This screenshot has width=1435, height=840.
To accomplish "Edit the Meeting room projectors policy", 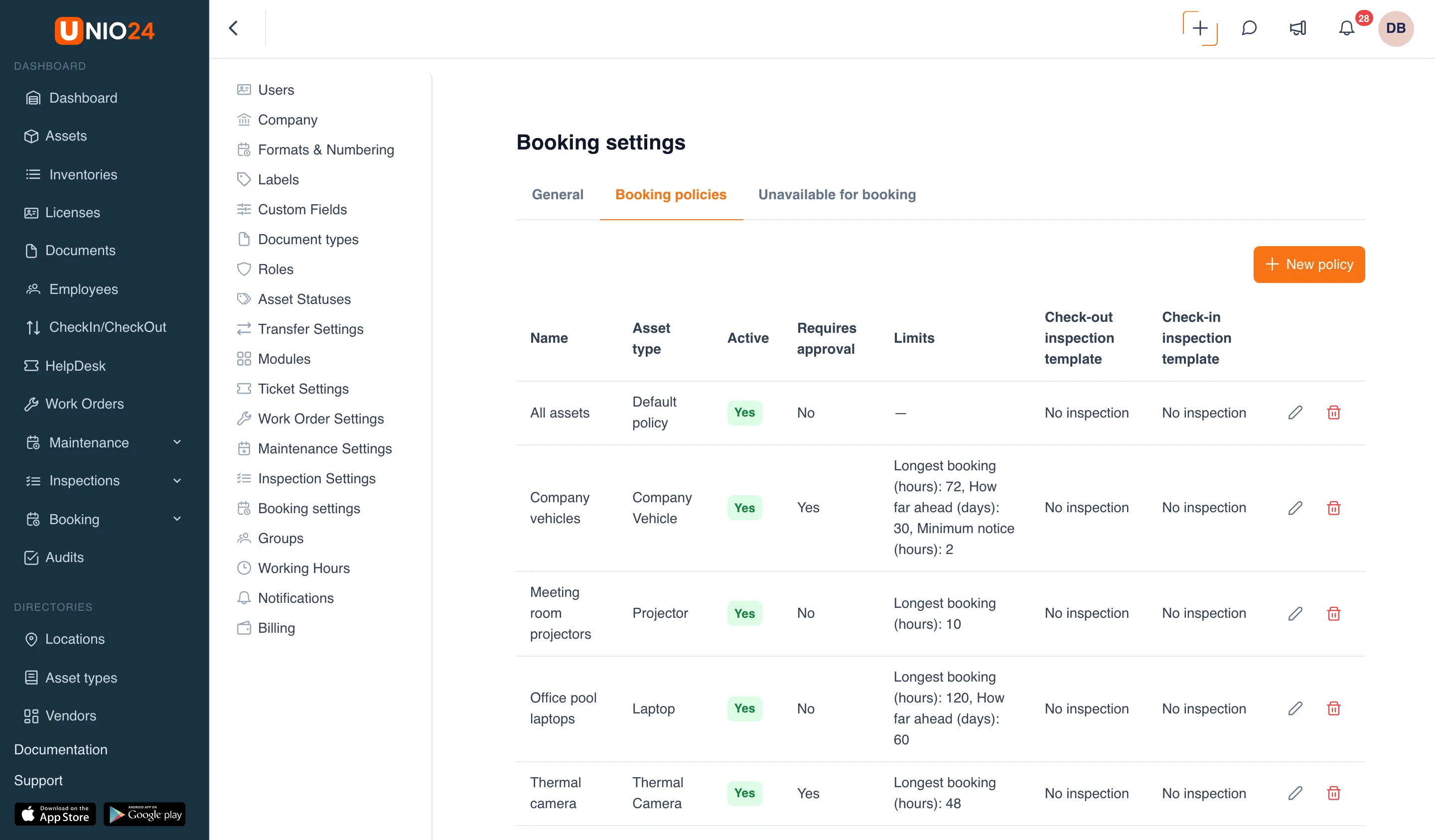I will point(1295,613).
